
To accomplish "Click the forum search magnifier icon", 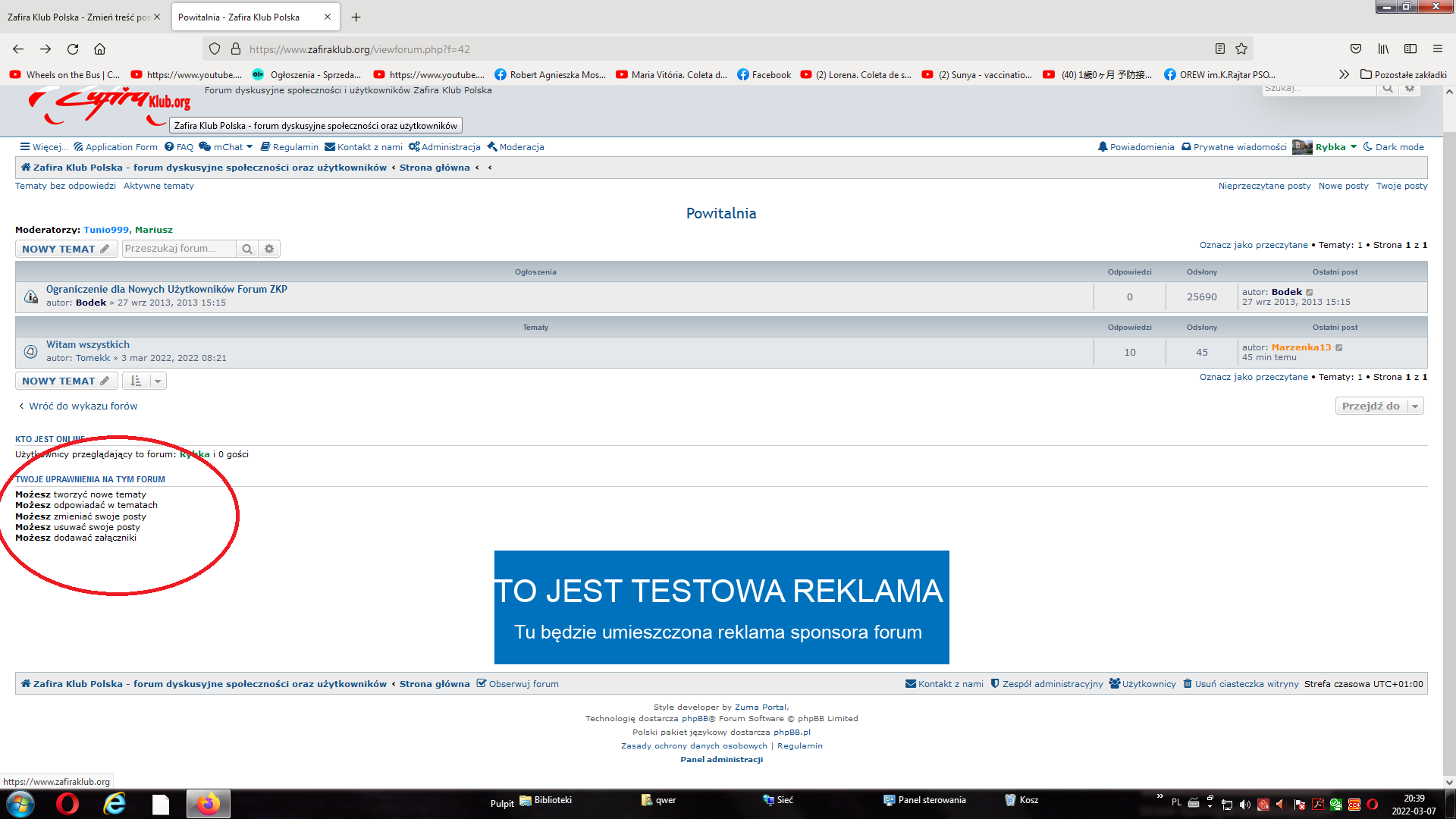I will (246, 249).
